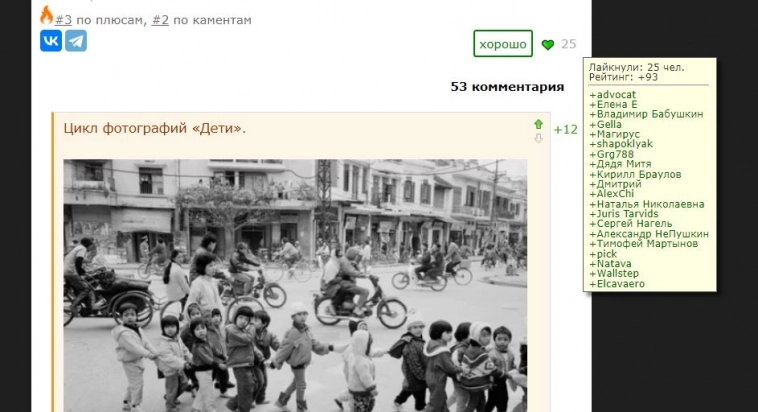Click the orange flame hot-post icon
Screen dimensions: 758x412
pyautogui.click(x=46, y=15)
